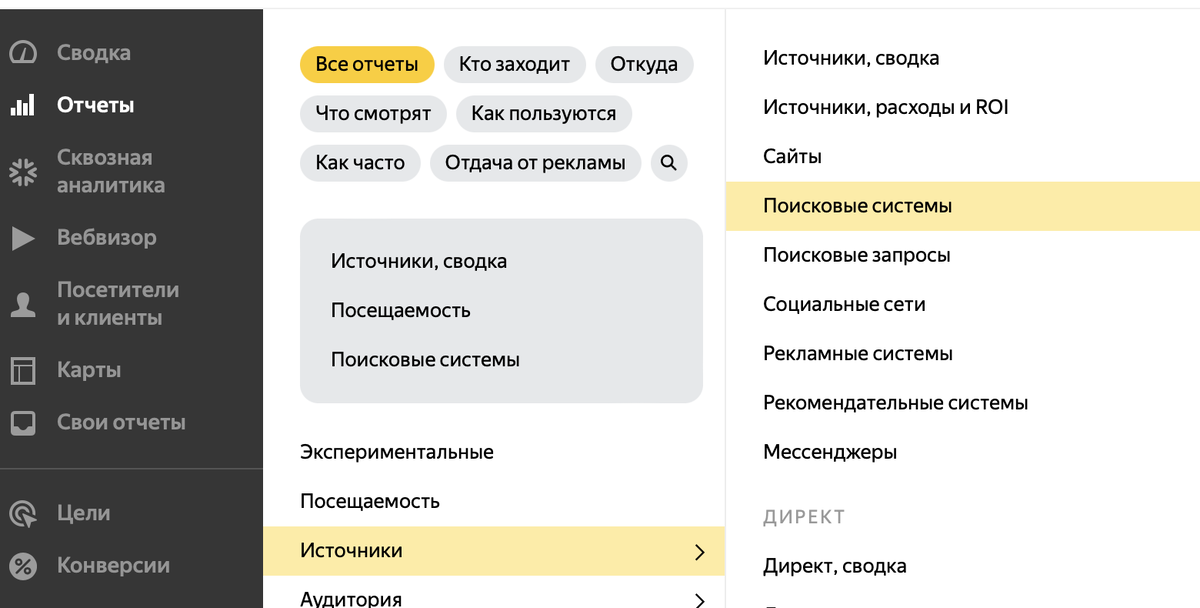Viewport: 1200px width, 608px height.
Task: Go to Вебвизор section
Action: 107,238
